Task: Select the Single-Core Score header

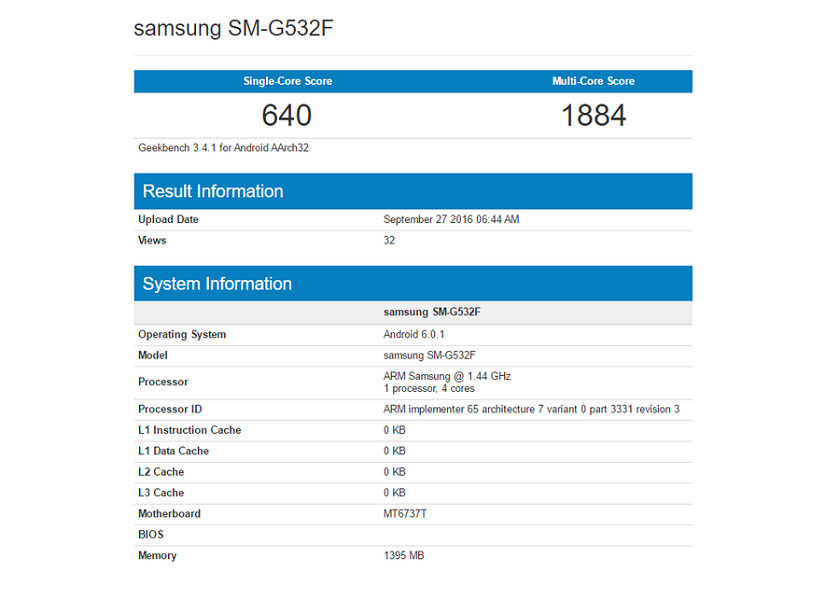Action: [x=288, y=81]
